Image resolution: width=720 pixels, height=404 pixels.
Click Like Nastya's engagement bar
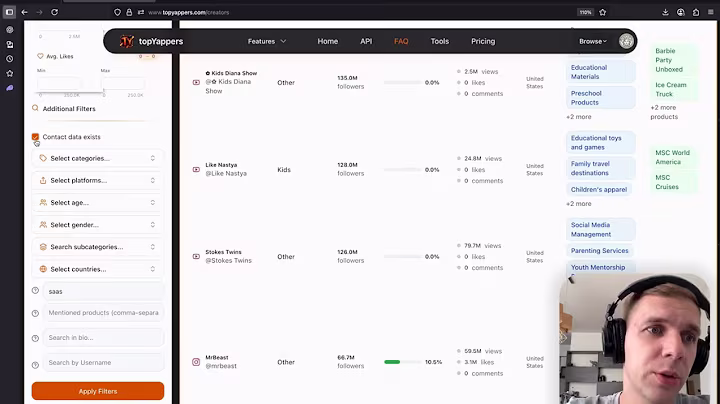coord(402,170)
